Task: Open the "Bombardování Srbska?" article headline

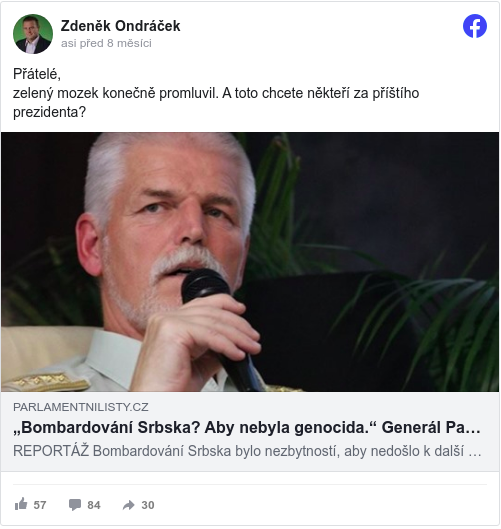Action: click(x=247, y=427)
